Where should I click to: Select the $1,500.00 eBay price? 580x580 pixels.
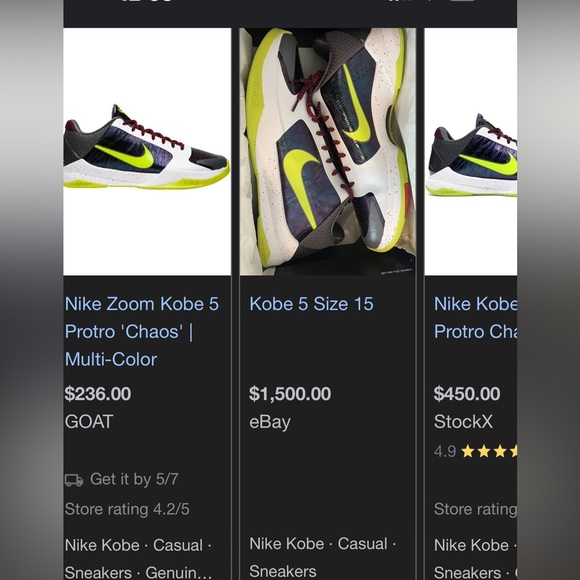click(x=290, y=394)
